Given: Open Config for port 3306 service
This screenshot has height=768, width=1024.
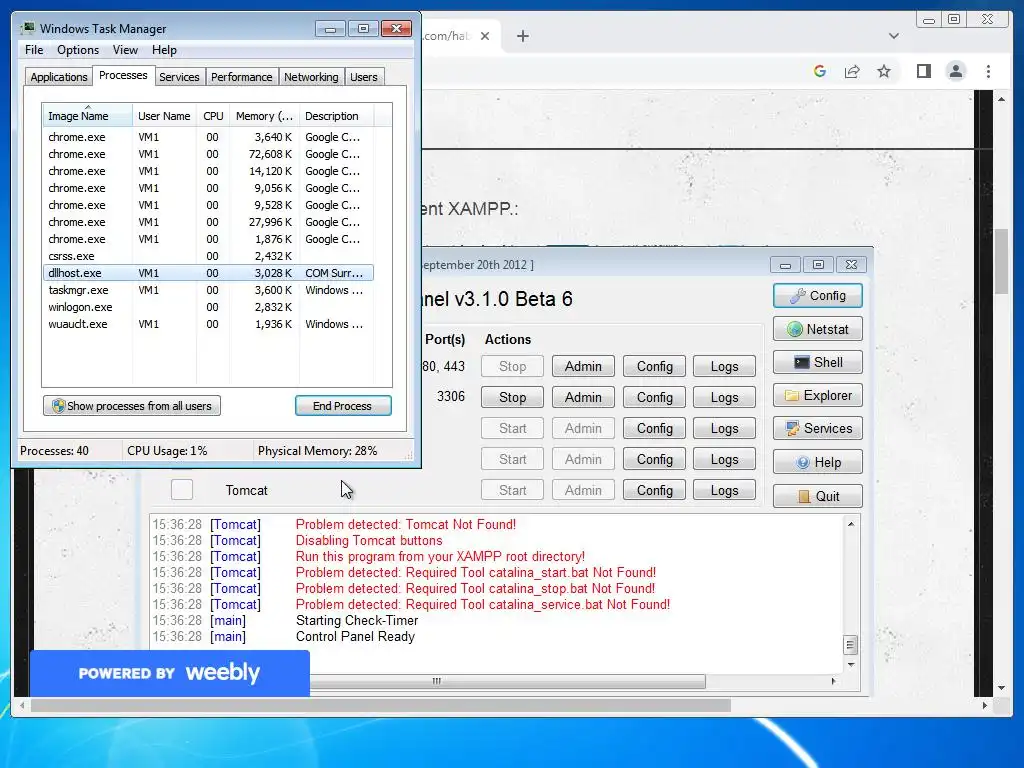Looking at the screenshot, I should tap(654, 397).
